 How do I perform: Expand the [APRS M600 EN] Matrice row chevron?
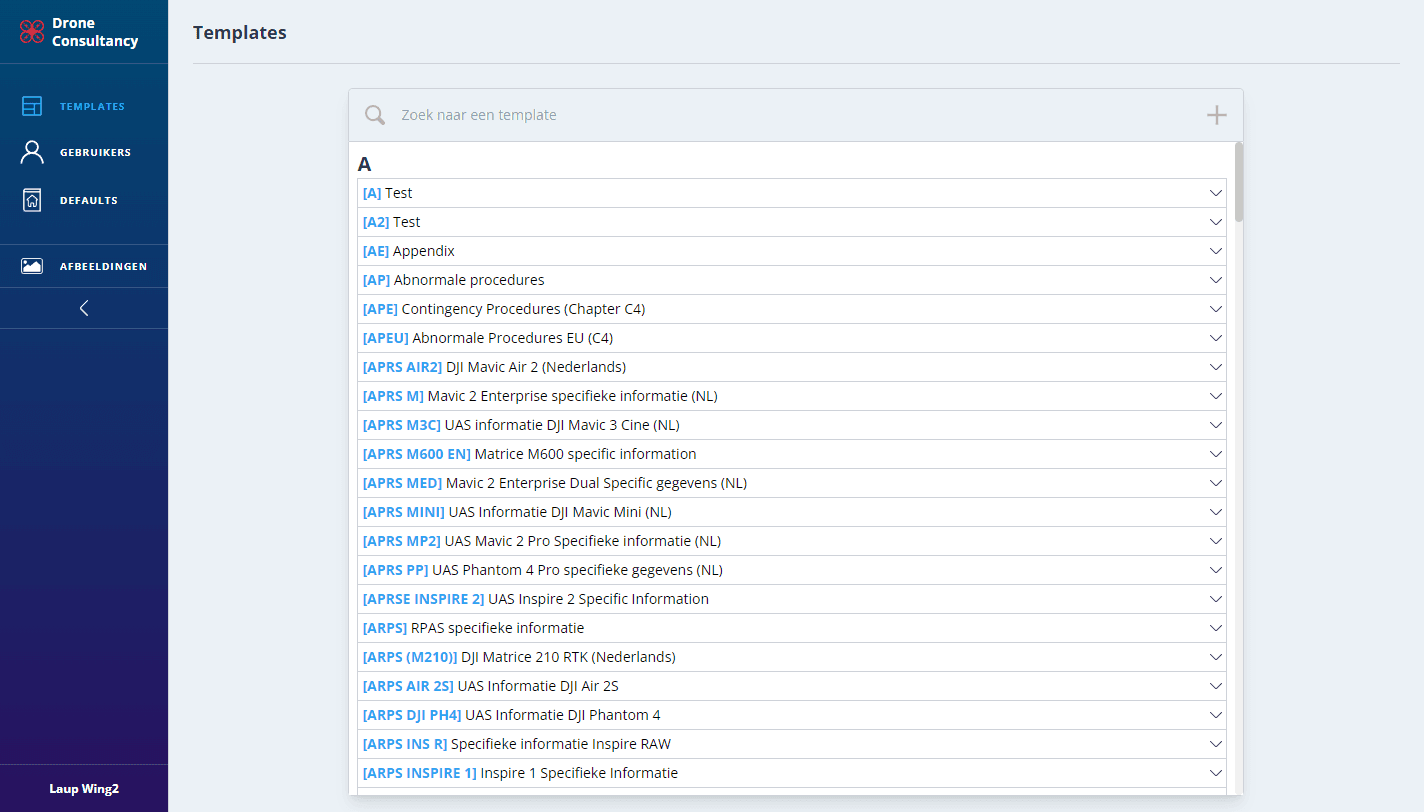(x=1216, y=454)
